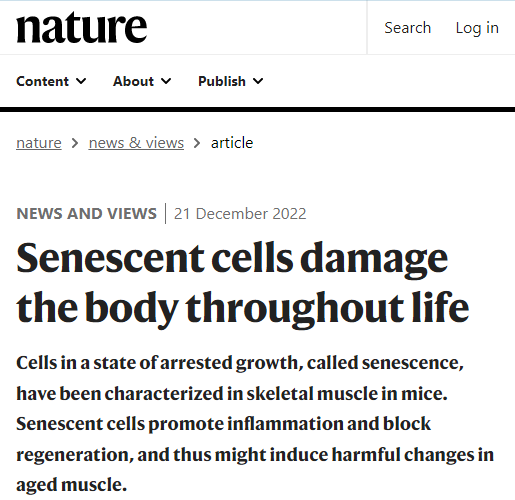Expand the Content menu

[x=51, y=81]
